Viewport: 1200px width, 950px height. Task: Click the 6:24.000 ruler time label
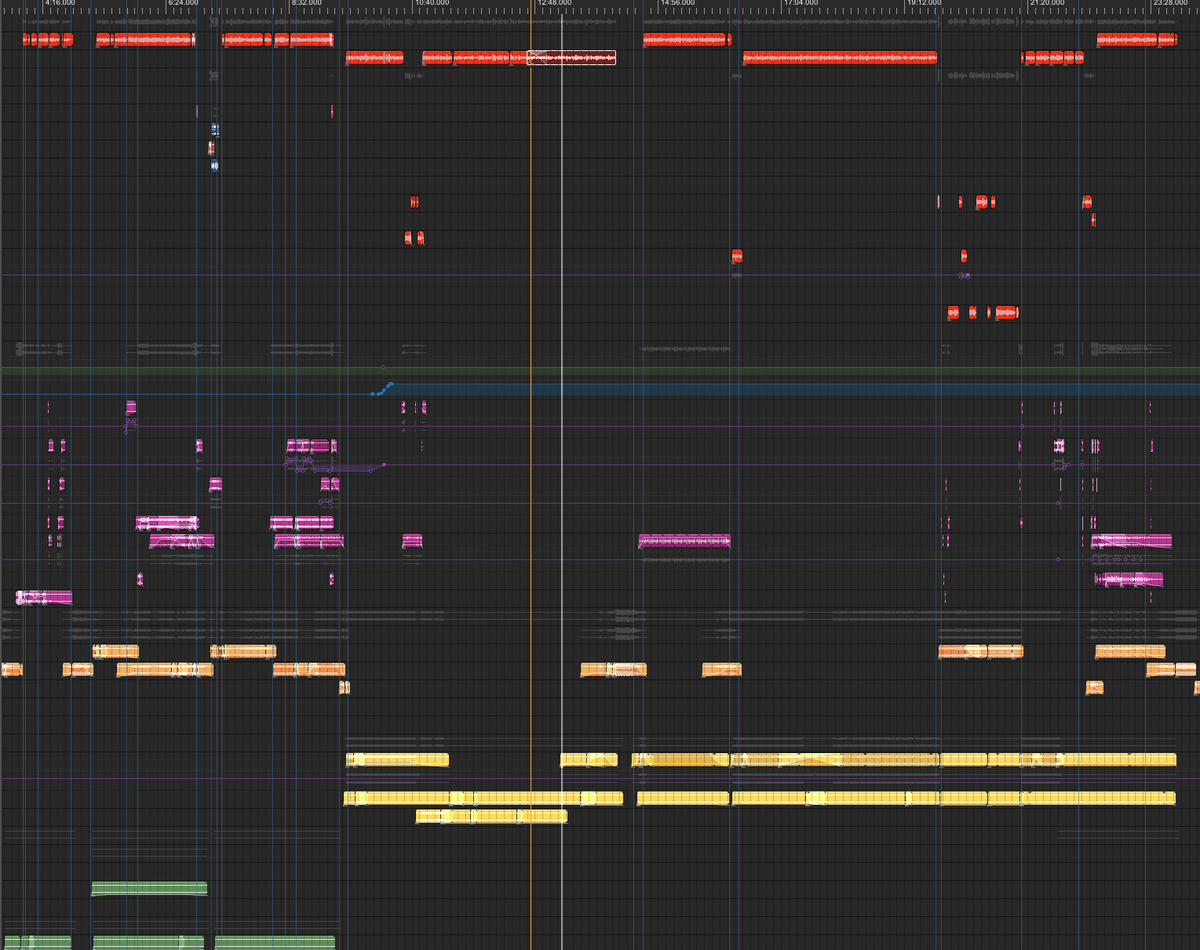click(183, 4)
